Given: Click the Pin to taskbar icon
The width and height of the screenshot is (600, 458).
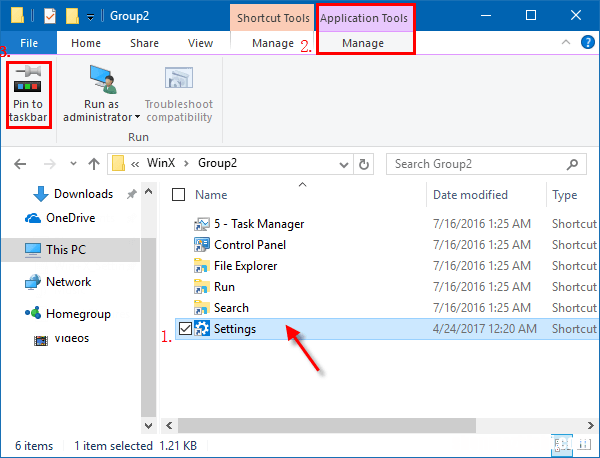Looking at the screenshot, I should coord(28,79).
